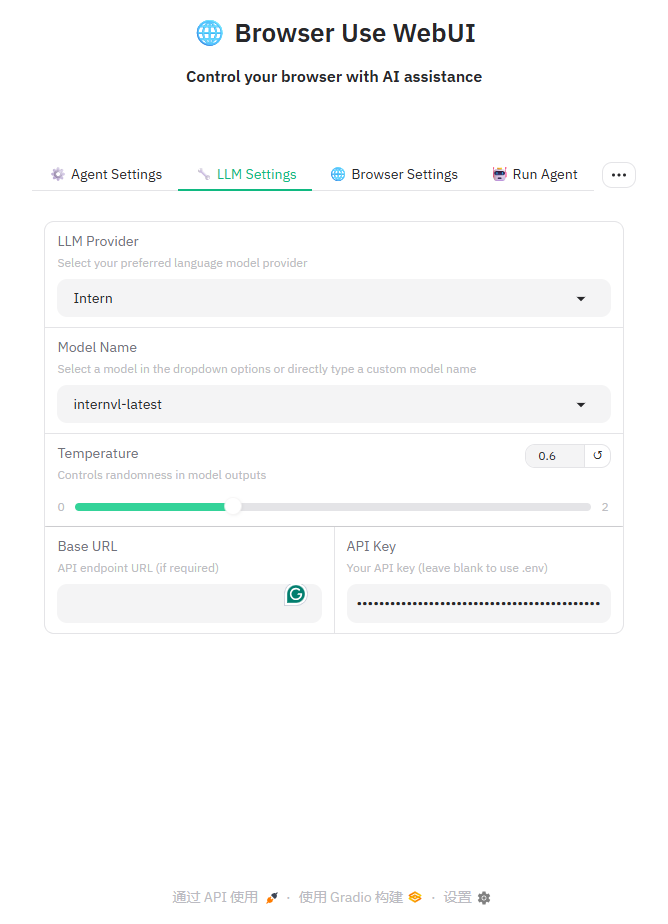Click the wrench icon on LLM Settings tab
This screenshot has height=924, width=668.
point(204,174)
